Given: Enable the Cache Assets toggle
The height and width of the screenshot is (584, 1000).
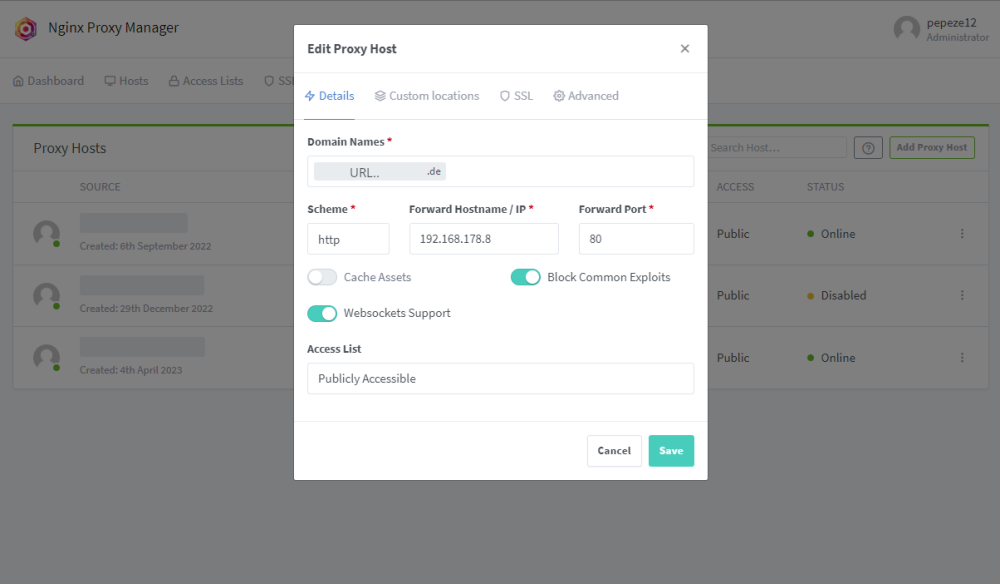Looking at the screenshot, I should (322, 277).
